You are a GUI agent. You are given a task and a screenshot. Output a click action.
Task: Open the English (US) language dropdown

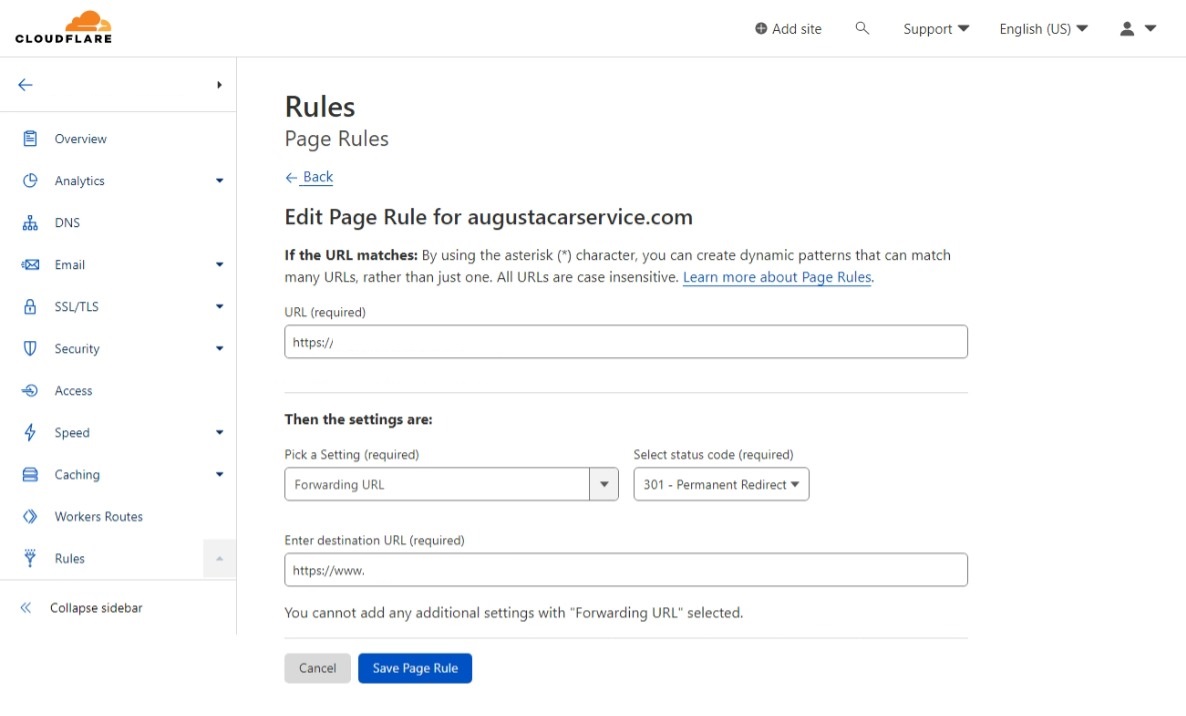pos(1043,29)
